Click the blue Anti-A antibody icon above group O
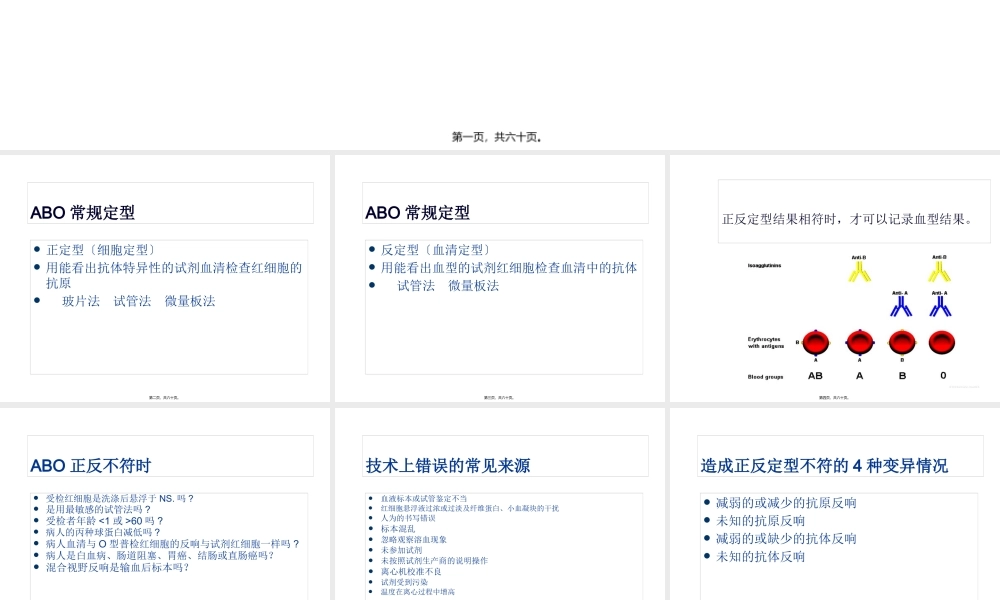This screenshot has width=1000, height=600. (939, 308)
